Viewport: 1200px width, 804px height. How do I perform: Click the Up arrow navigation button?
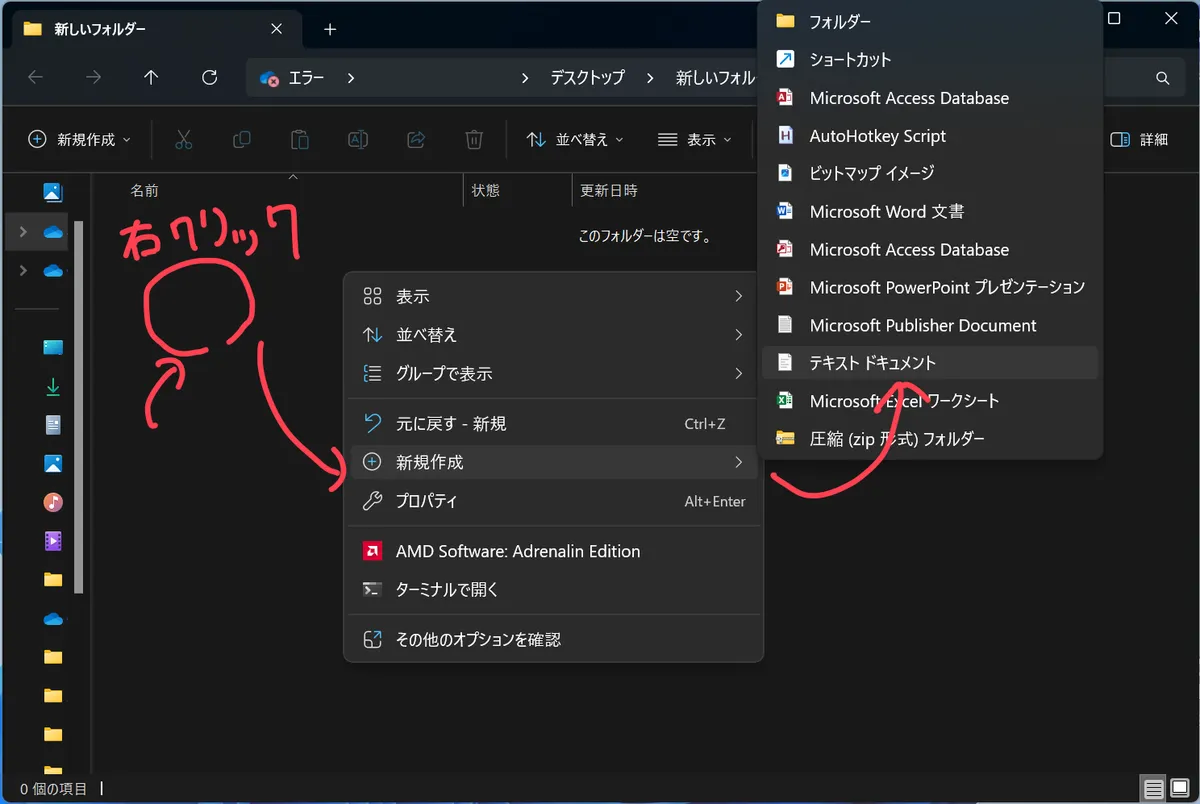coord(151,78)
